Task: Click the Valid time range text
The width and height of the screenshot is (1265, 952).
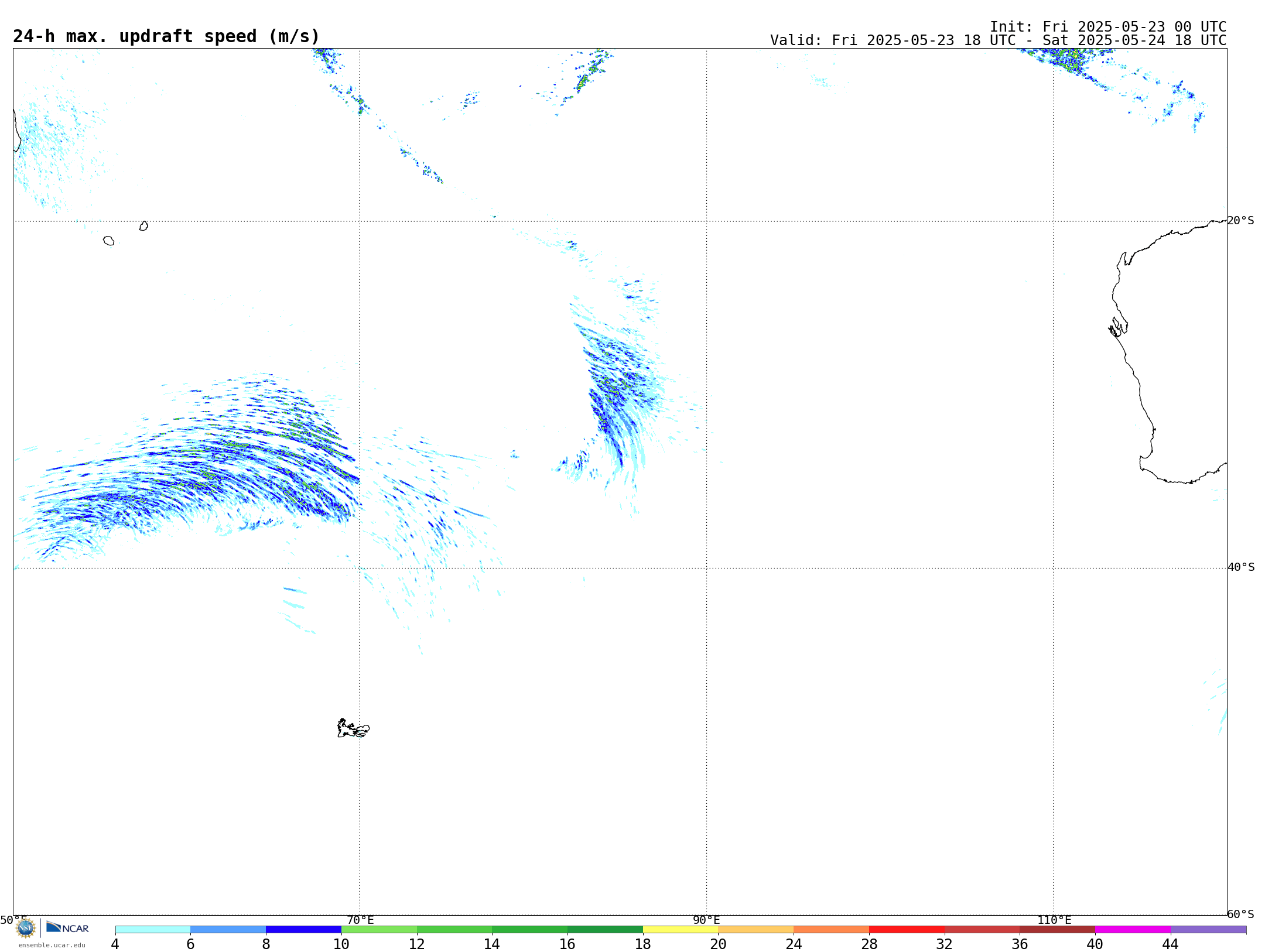Action: click(x=998, y=40)
